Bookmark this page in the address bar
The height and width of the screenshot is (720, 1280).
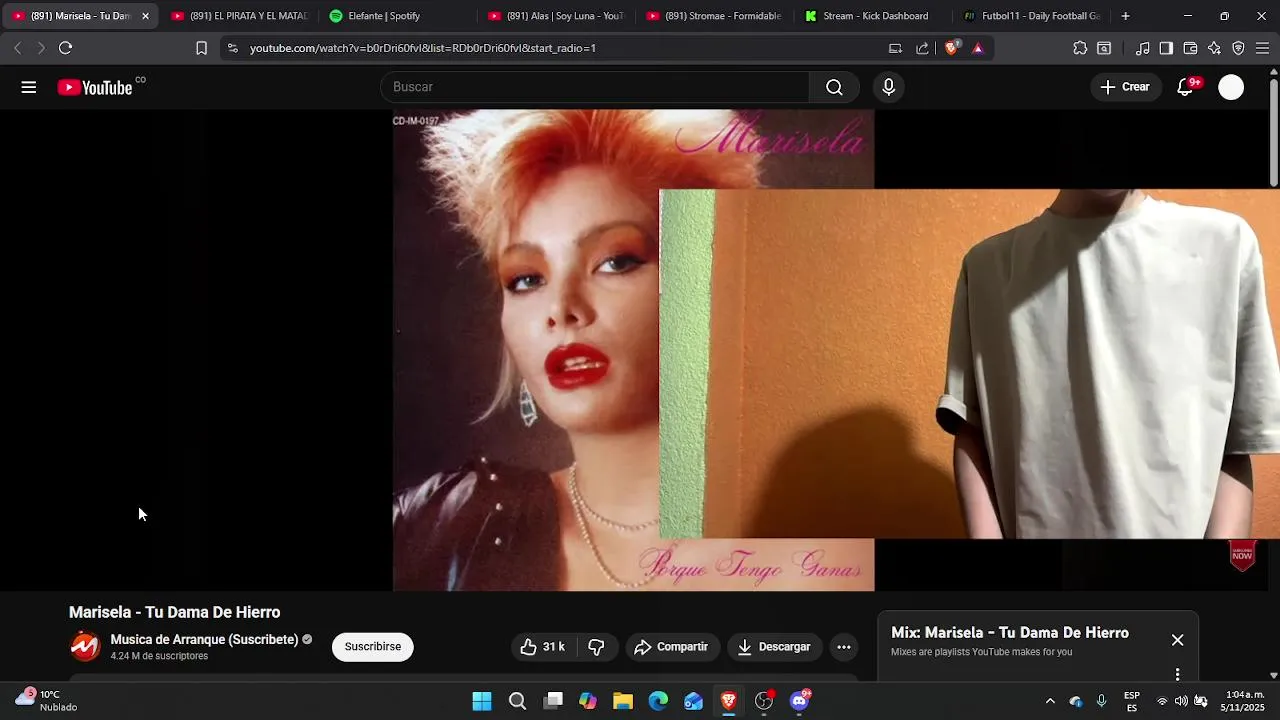point(201,48)
